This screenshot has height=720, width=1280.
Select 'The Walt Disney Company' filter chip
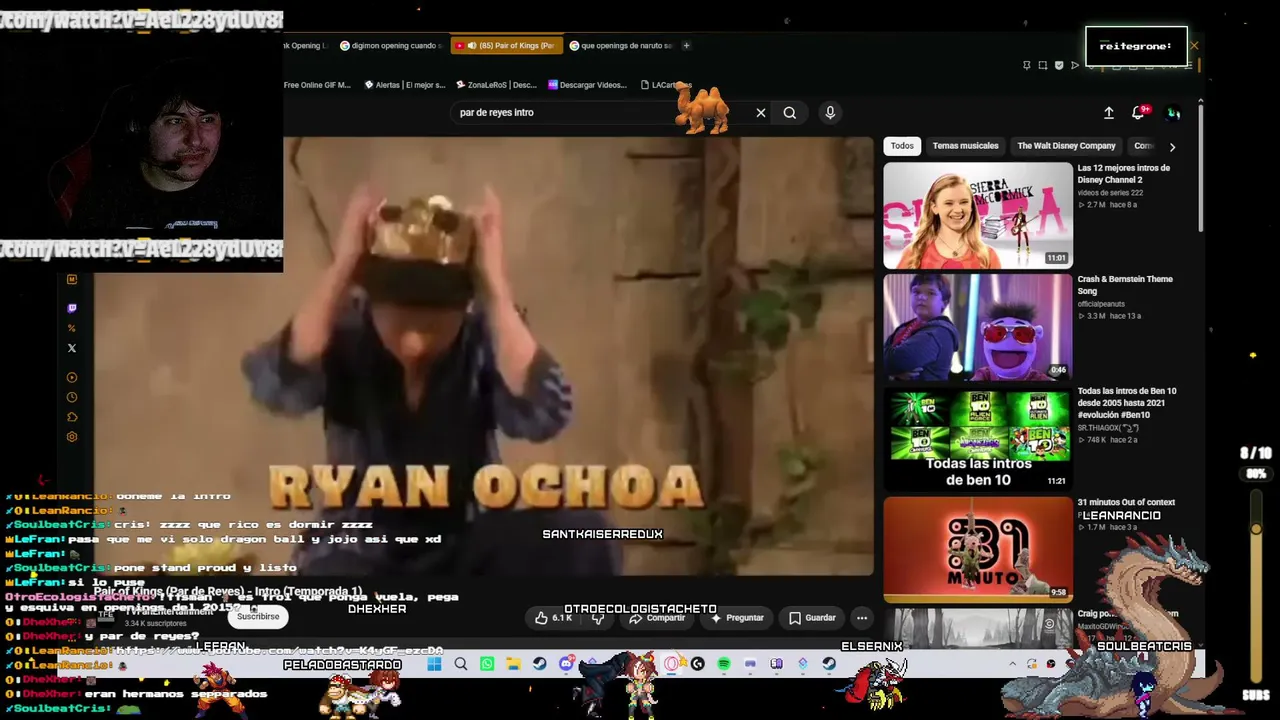(x=1066, y=146)
